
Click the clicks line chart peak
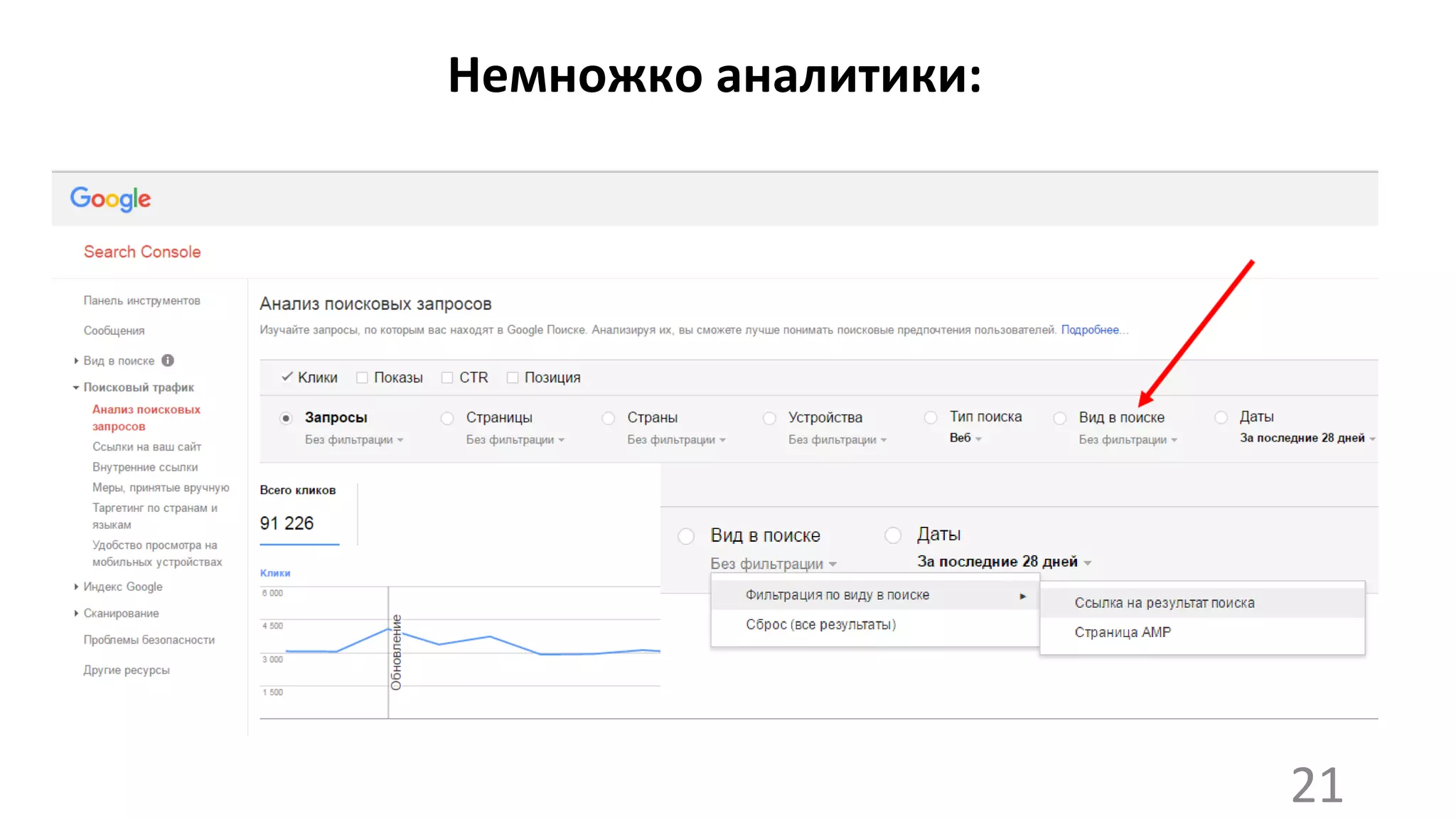point(388,629)
